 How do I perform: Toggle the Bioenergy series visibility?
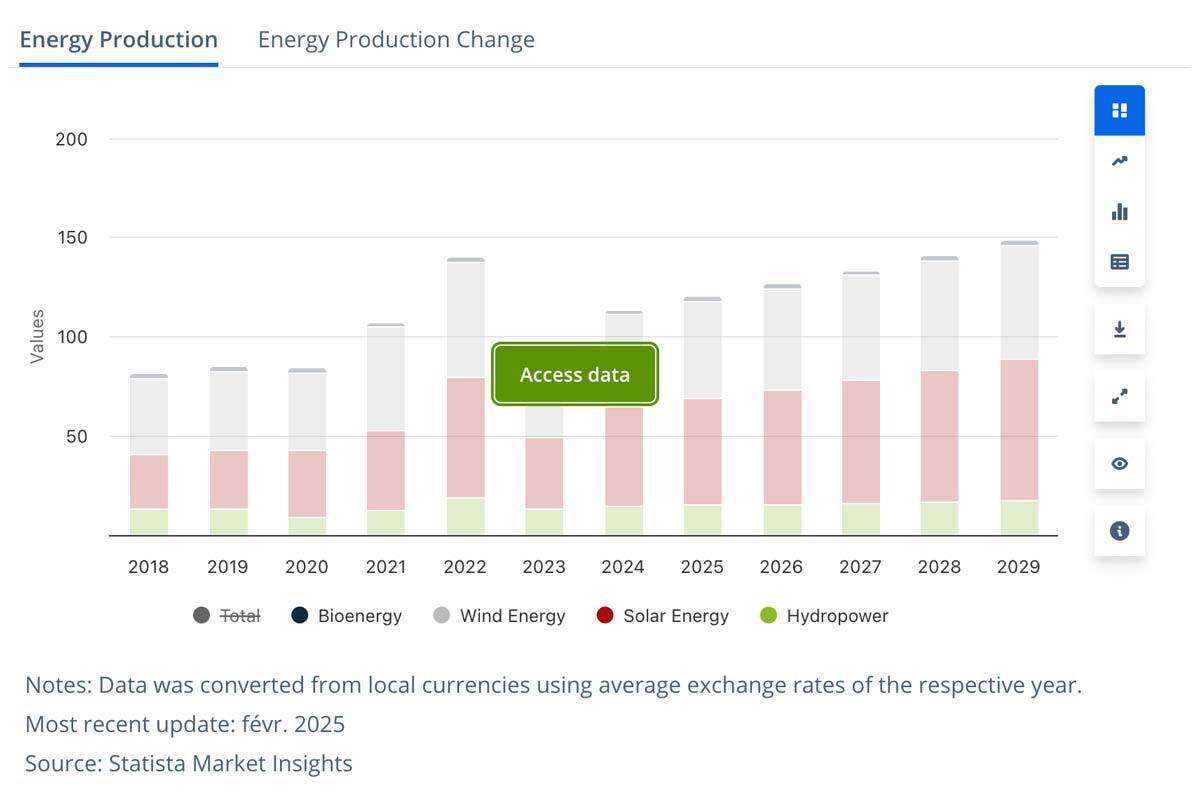pos(346,615)
